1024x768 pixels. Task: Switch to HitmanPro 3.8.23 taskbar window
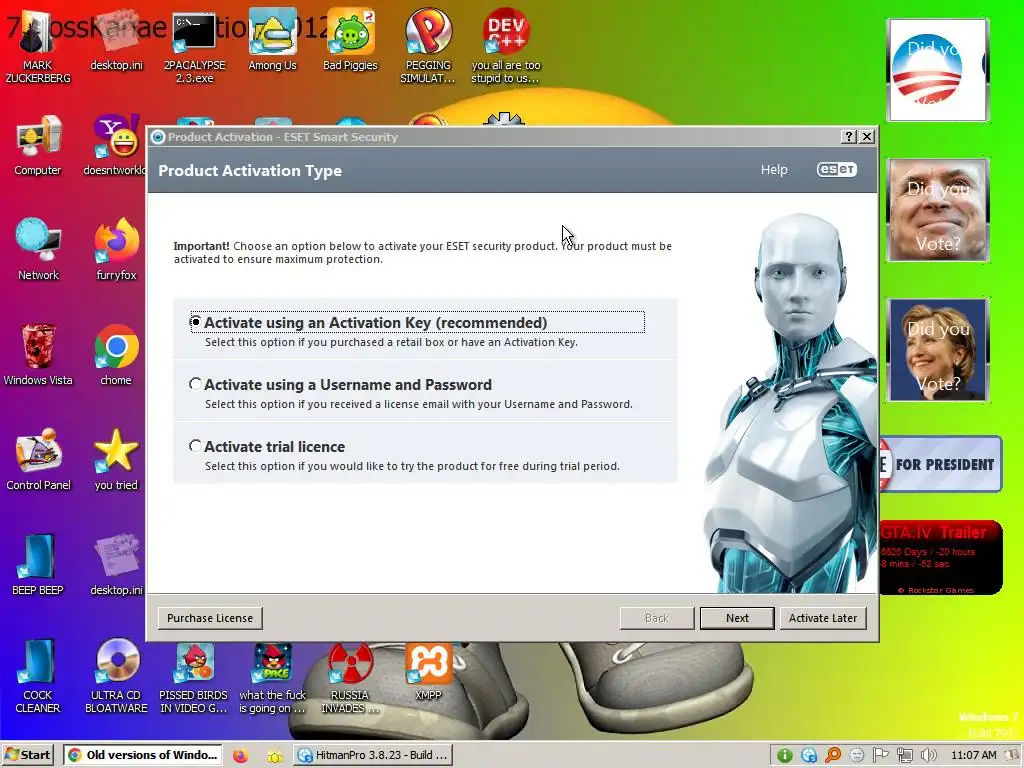[x=372, y=755]
